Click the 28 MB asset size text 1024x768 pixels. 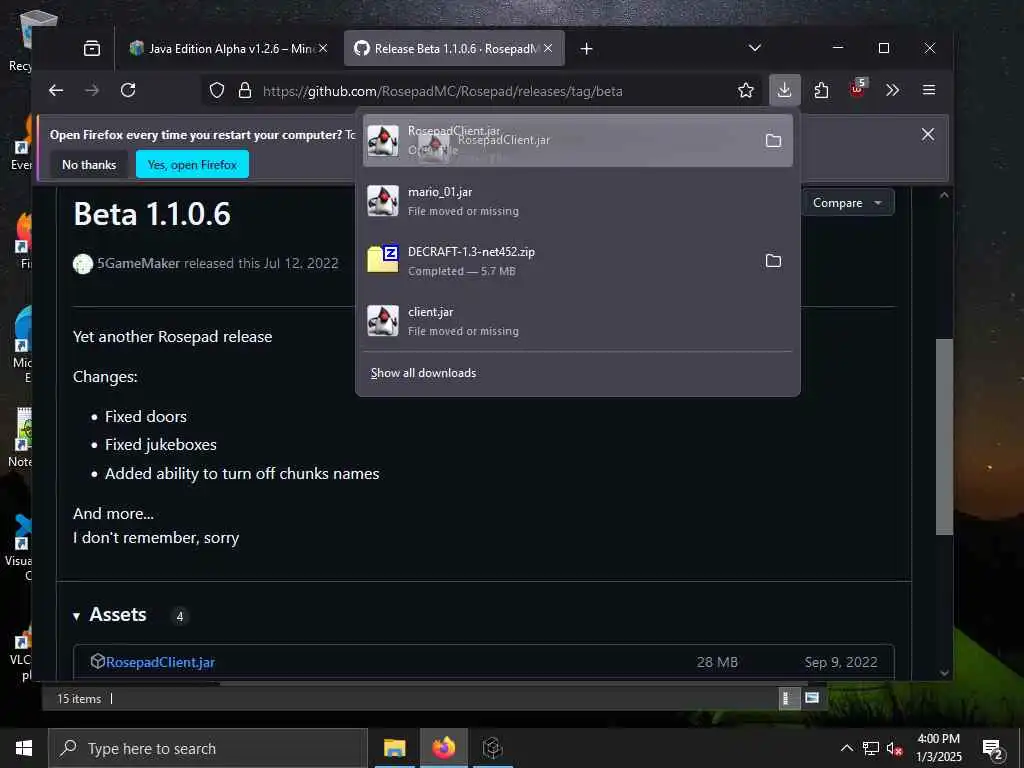point(717,662)
